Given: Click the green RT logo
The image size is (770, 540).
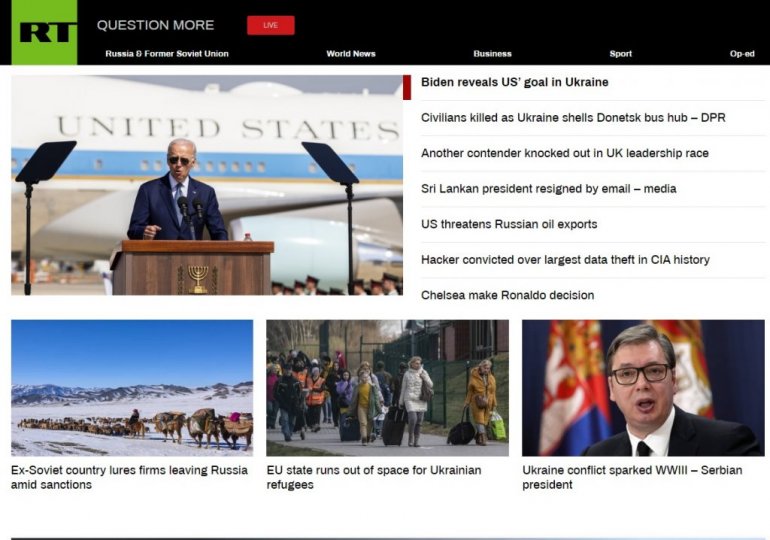Looking at the screenshot, I should 44,32.
